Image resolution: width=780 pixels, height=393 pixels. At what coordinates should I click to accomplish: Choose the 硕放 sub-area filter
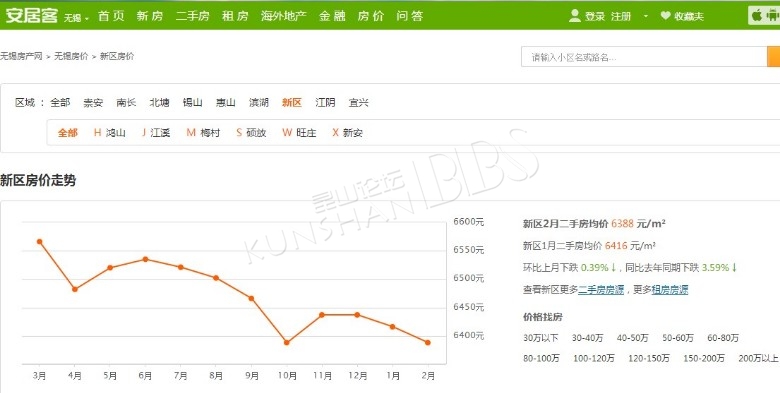coord(251,133)
